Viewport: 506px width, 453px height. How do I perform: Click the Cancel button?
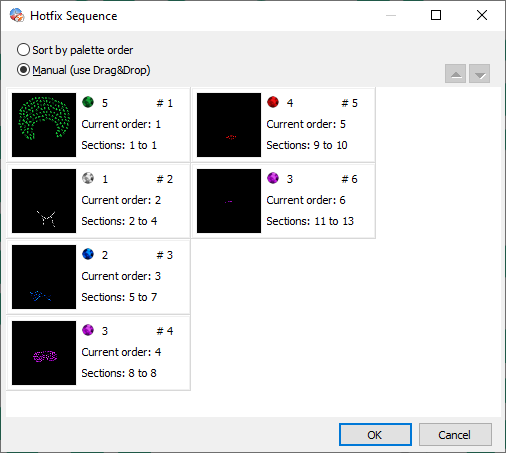click(455, 435)
